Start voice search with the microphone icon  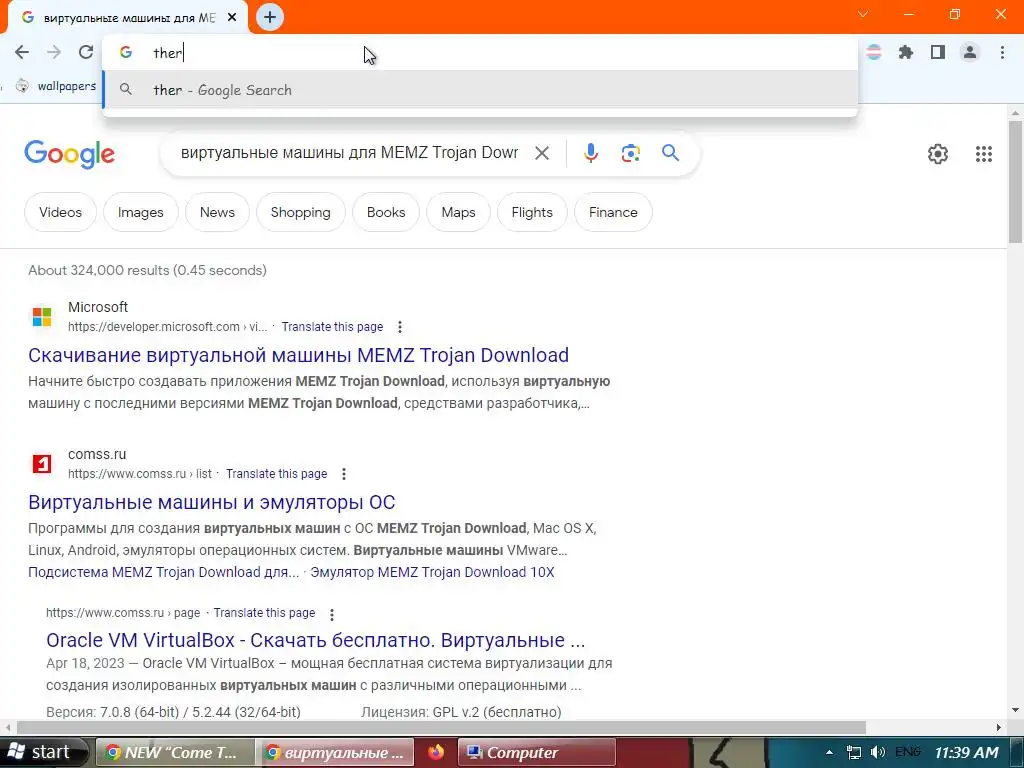tap(590, 153)
